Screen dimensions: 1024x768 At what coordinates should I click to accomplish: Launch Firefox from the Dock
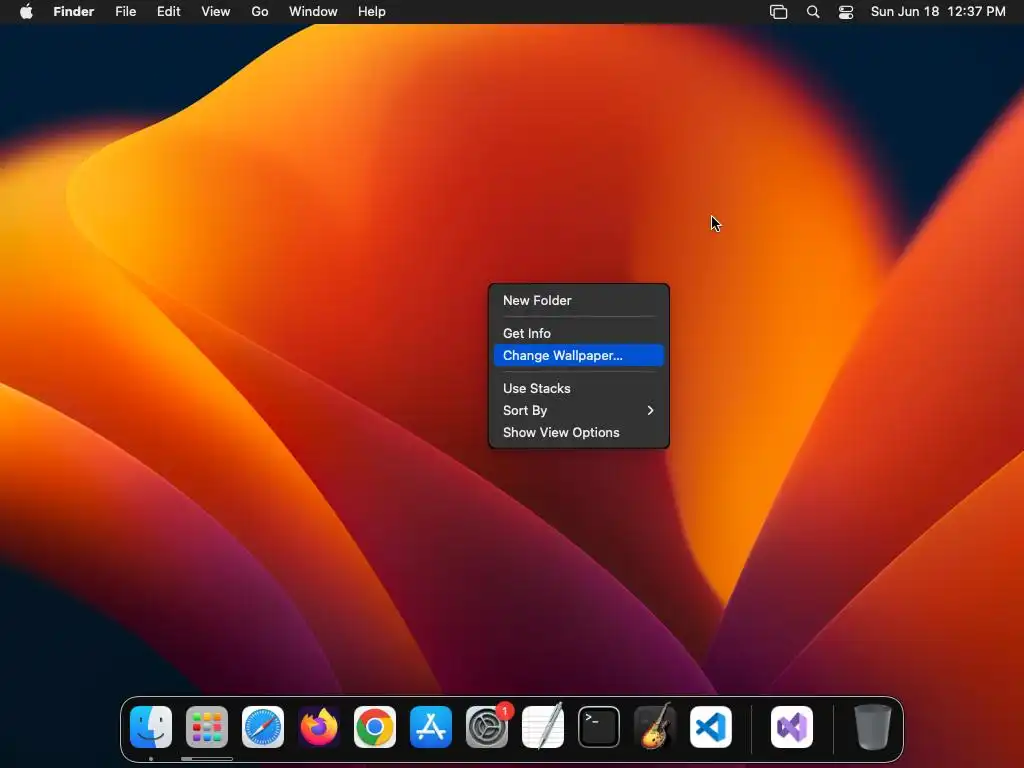coord(319,727)
